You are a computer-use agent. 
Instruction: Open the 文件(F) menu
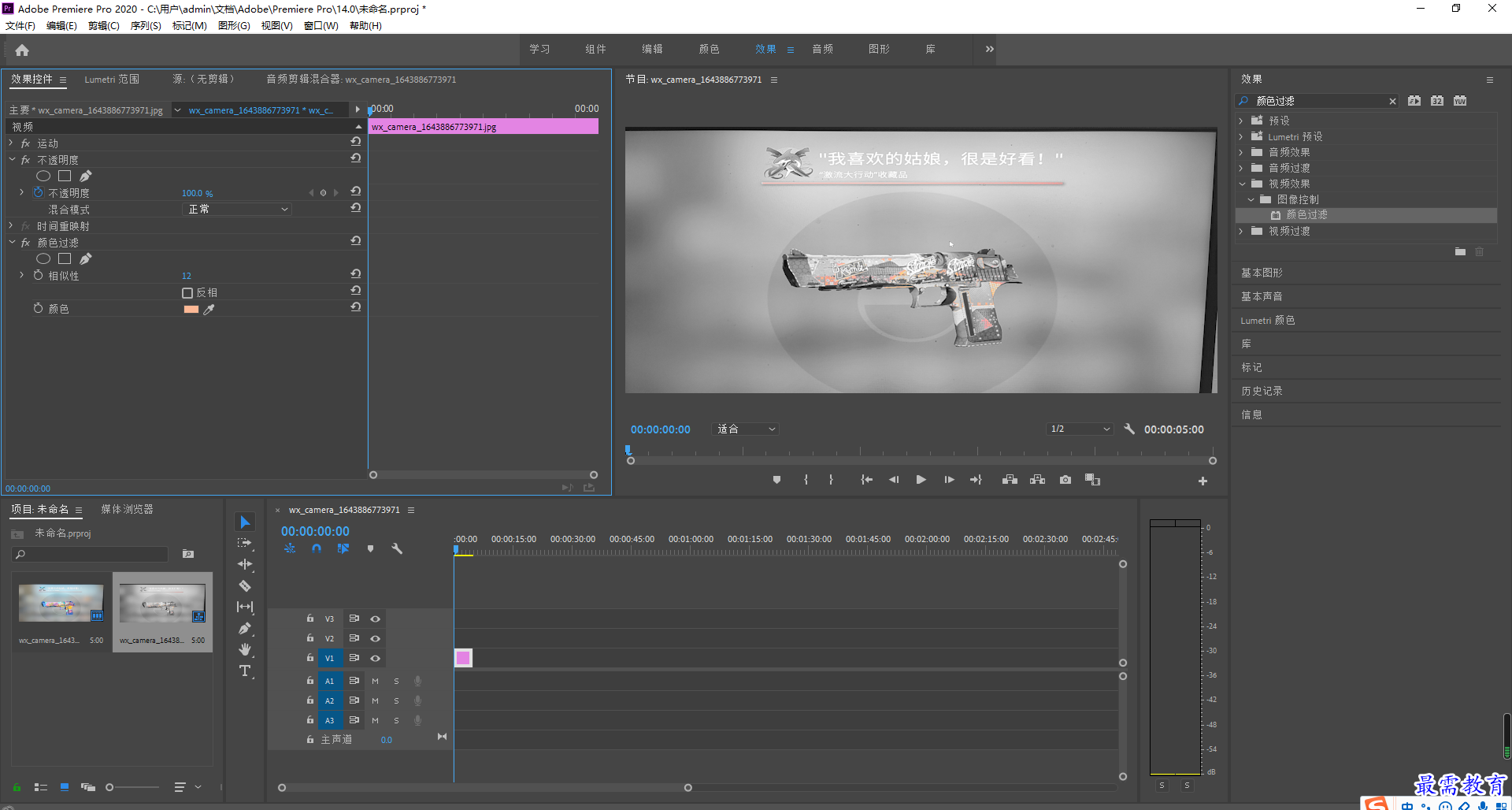20,26
